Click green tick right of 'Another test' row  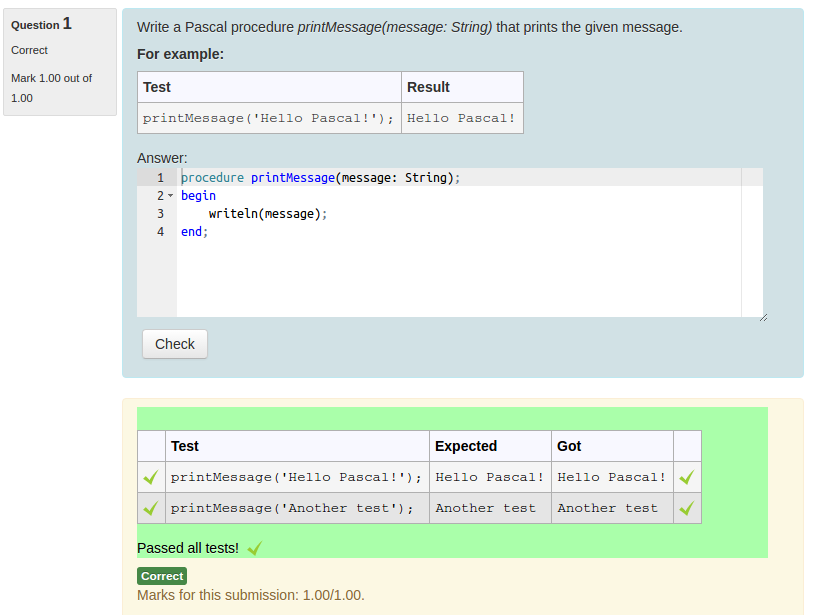pyautogui.click(x=686, y=508)
